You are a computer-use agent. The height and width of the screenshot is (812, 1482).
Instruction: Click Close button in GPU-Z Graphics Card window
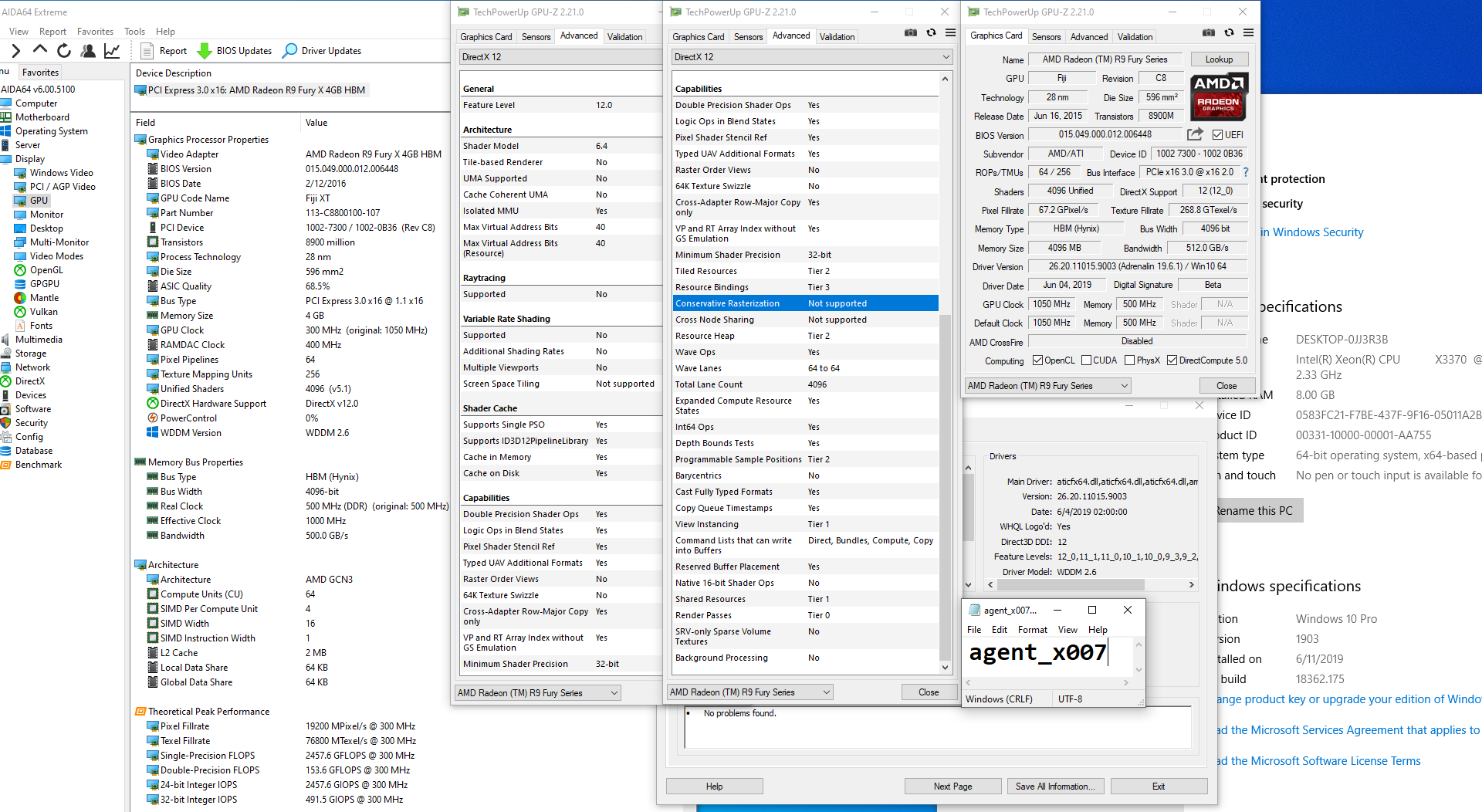click(1227, 386)
